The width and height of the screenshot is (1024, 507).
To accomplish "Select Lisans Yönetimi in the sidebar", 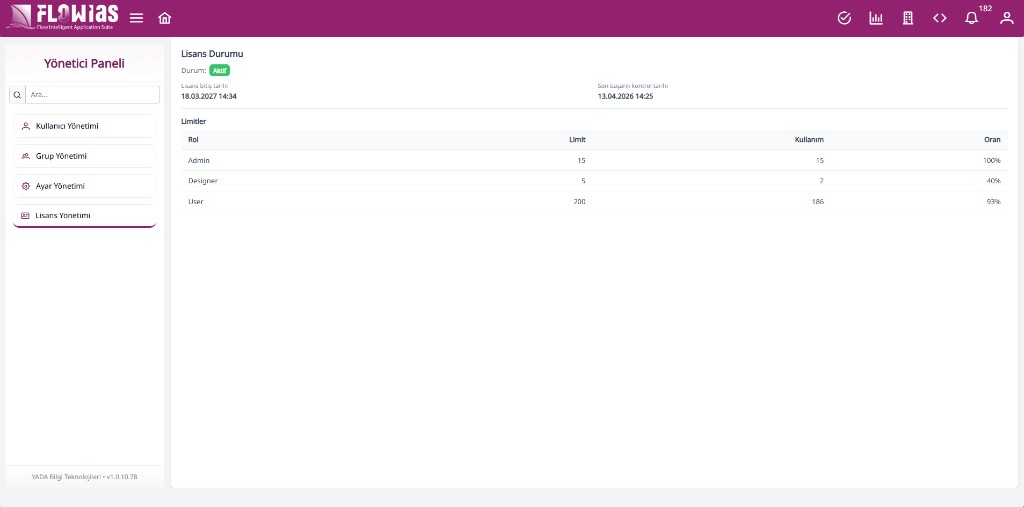I will tap(84, 216).
